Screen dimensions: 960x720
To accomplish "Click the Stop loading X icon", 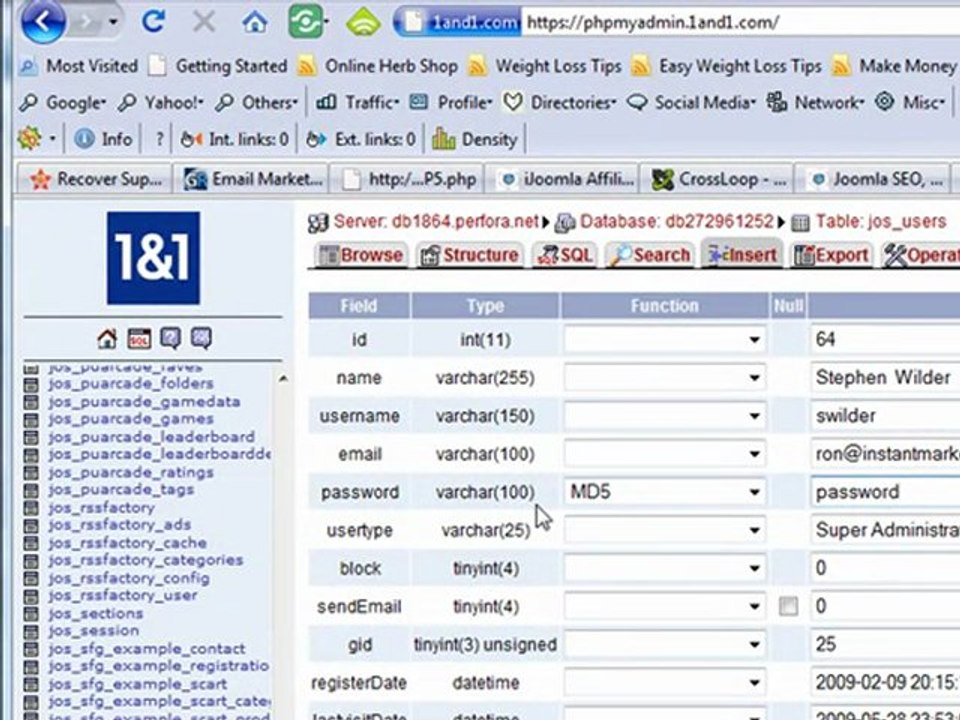I will (204, 23).
